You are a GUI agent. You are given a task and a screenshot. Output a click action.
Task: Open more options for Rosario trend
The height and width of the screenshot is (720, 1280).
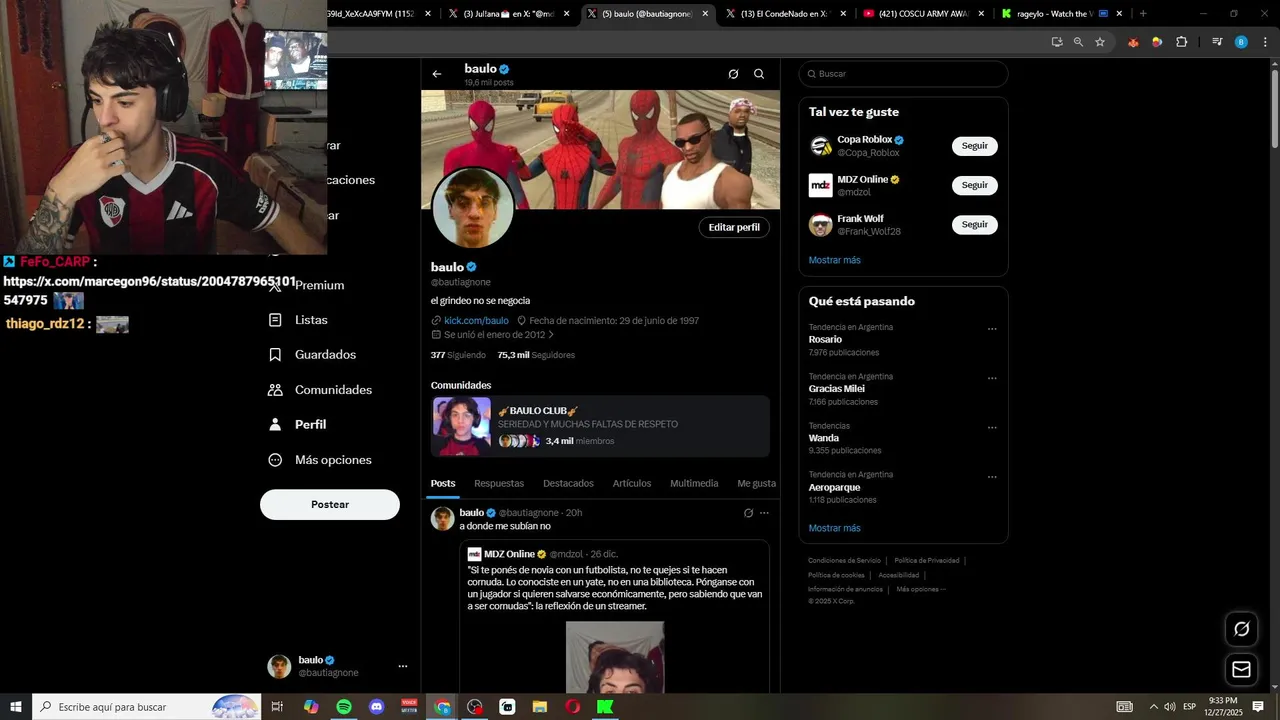tap(992, 329)
